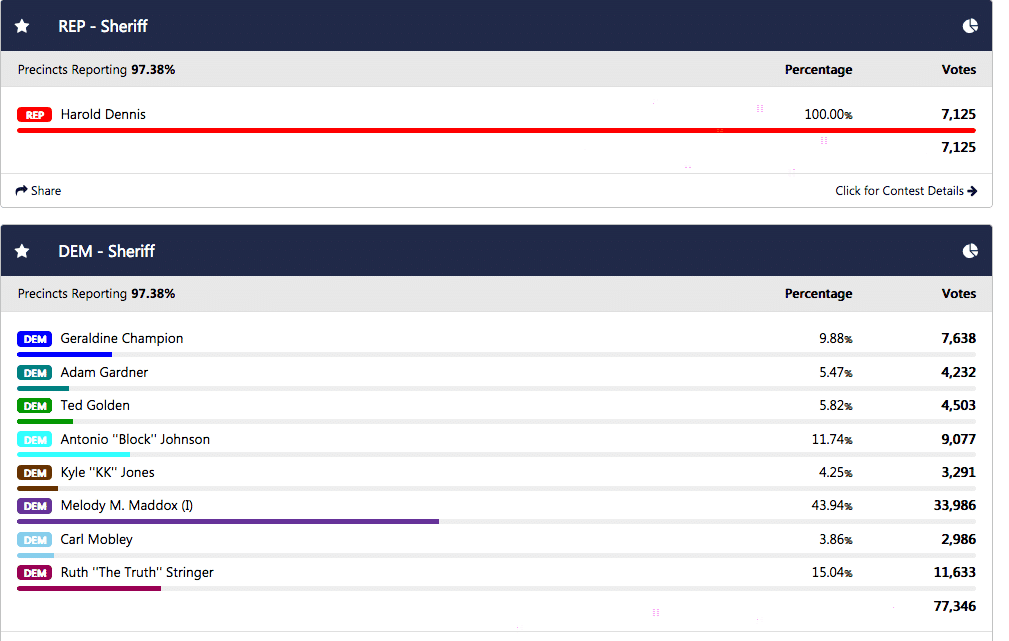
Task: Click the DEM badge beside Carl Mobley
Action: [x=34, y=540]
